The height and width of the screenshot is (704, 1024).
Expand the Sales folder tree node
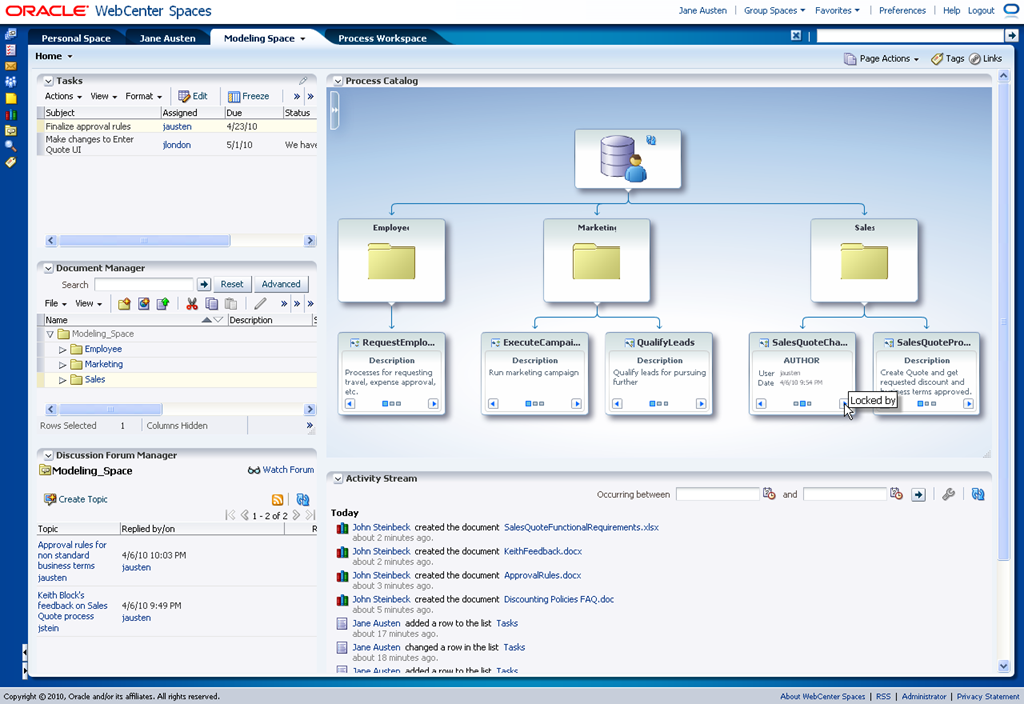63,380
